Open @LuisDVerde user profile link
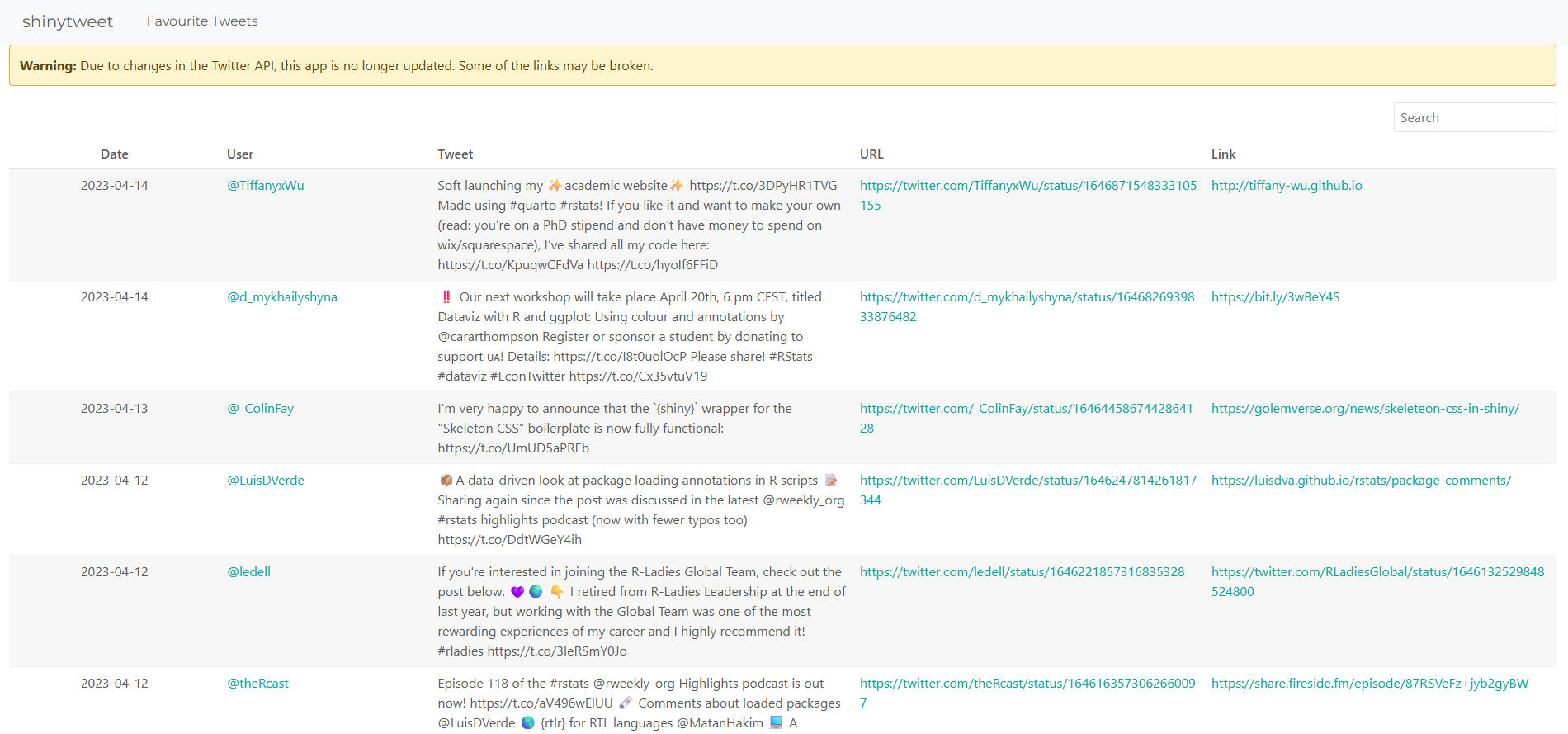 (x=266, y=481)
